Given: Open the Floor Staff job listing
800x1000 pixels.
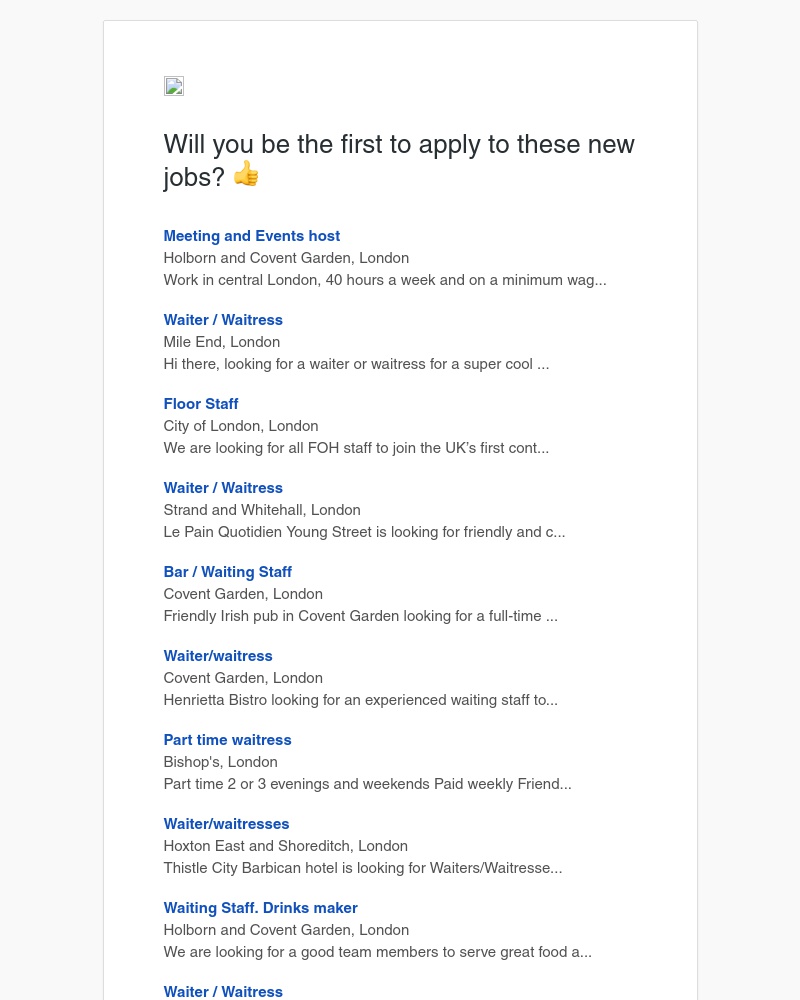Looking at the screenshot, I should pyautogui.click(x=201, y=404).
